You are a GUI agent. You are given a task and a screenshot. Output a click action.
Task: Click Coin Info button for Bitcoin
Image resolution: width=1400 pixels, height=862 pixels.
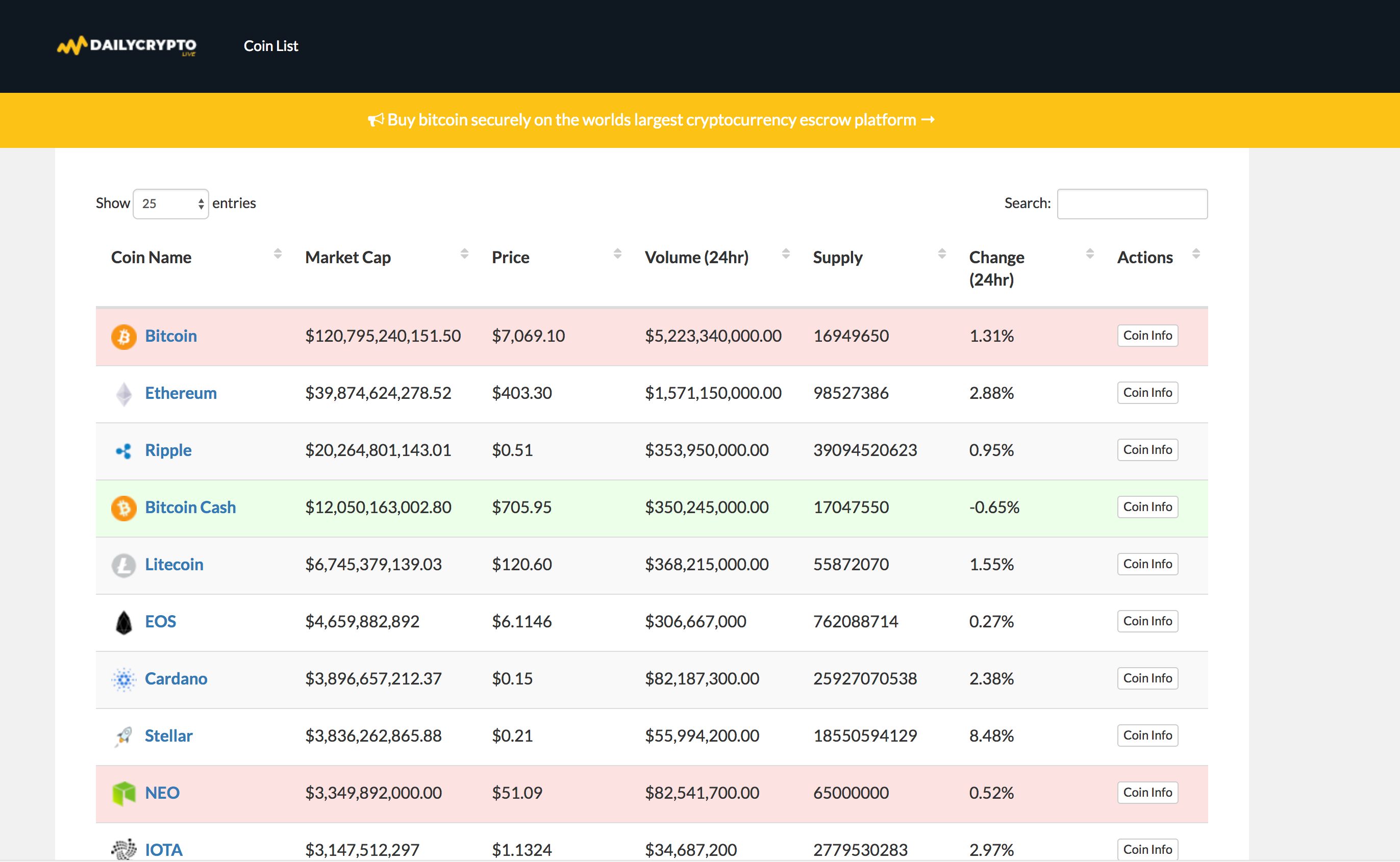pos(1147,335)
